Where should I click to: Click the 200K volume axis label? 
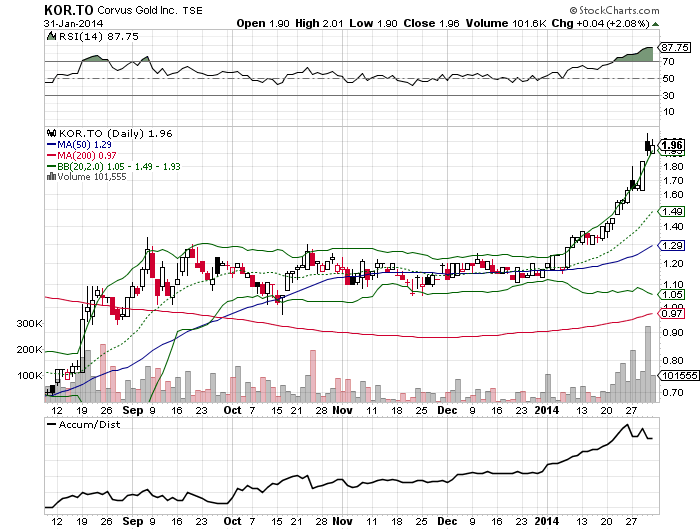coord(29,350)
